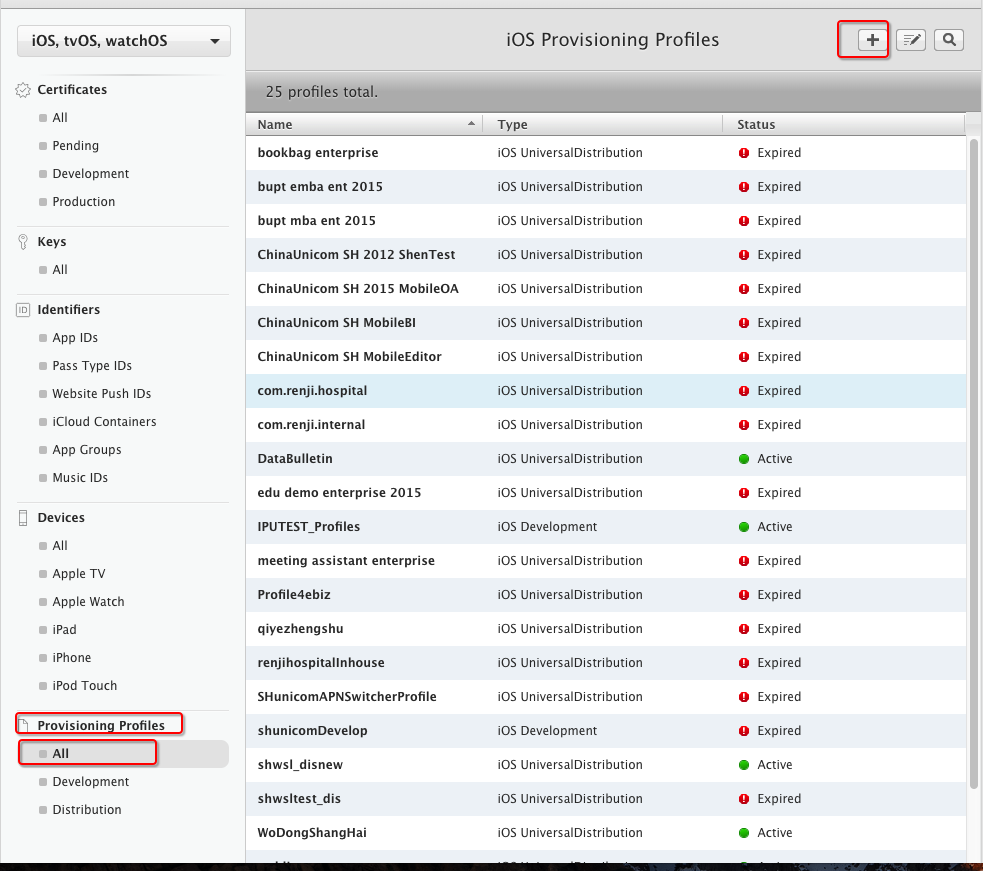The height and width of the screenshot is (871, 983).
Task: Open iCloud Containers
Action: tap(104, 422)
